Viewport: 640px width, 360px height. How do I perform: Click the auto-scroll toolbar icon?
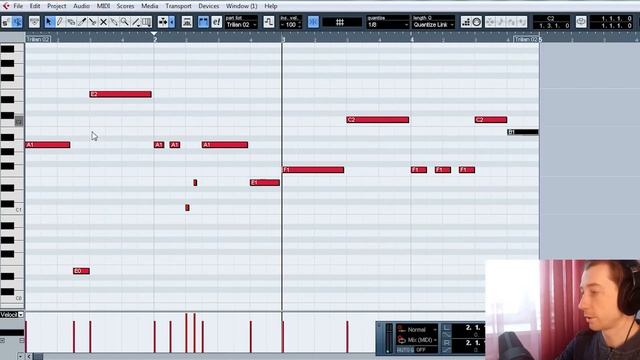[x=163, y=22]
